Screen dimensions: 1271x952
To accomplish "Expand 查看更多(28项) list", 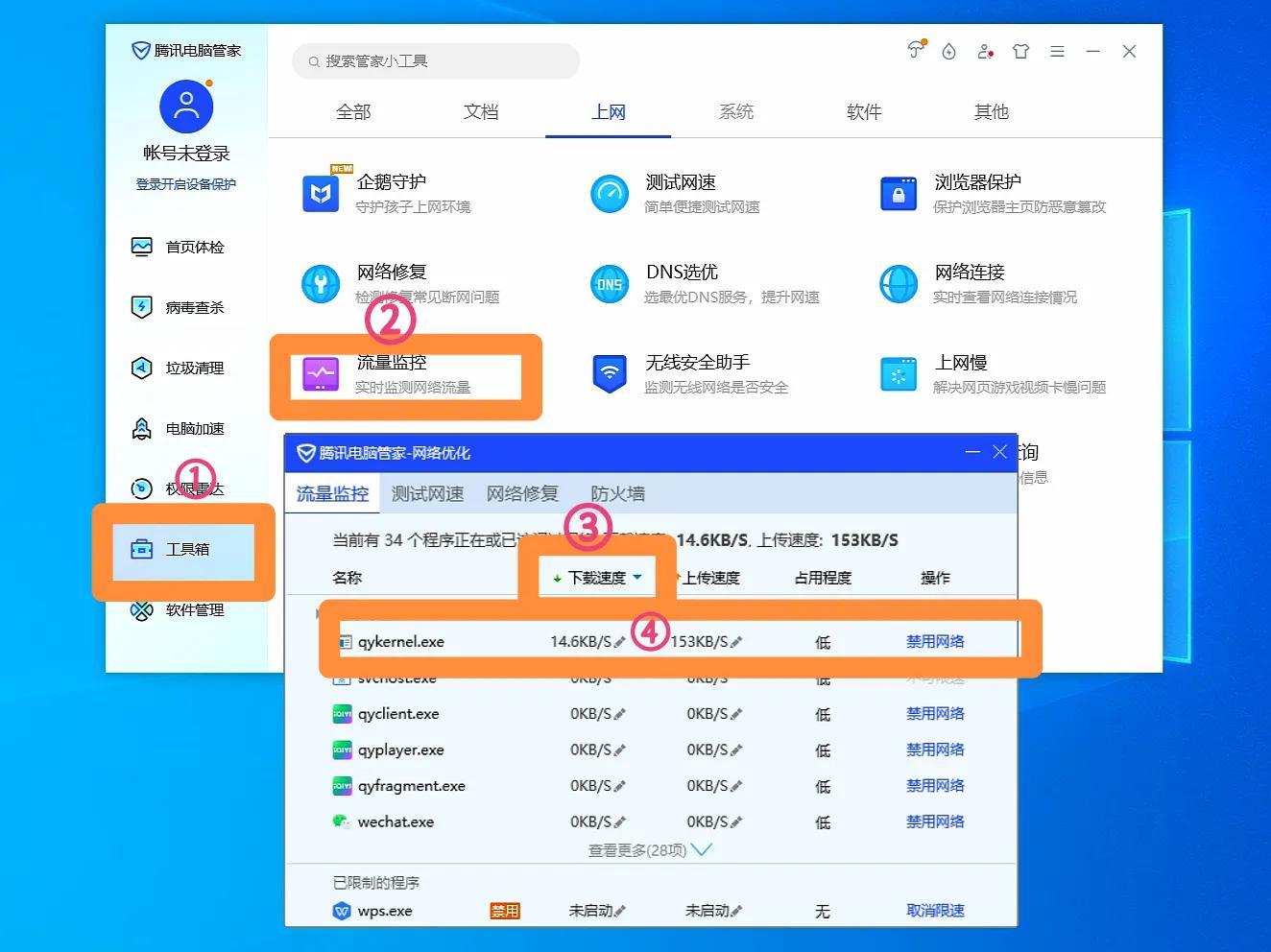I will pos(649,850).
